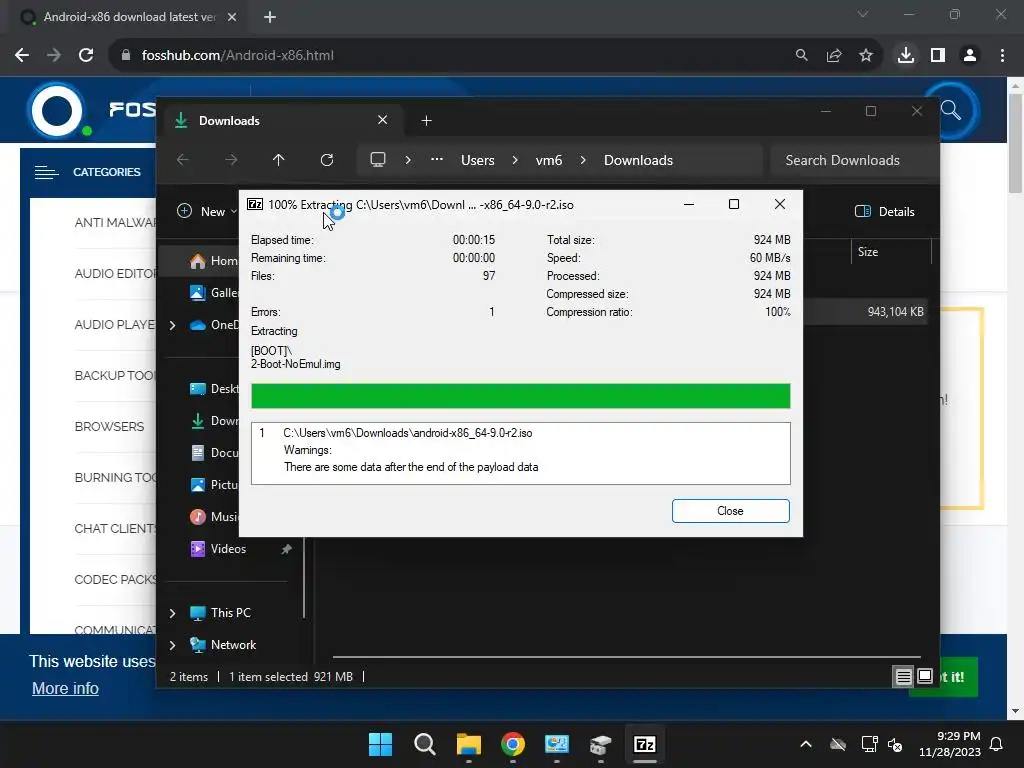Open Pictures in Explorer quick access

coord(214,485)
